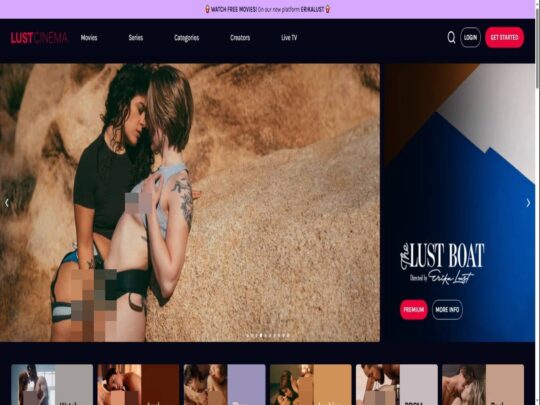Open the Live TV menu item
The width and height of the screenshot is (540, 405).
tap(289, 38)
